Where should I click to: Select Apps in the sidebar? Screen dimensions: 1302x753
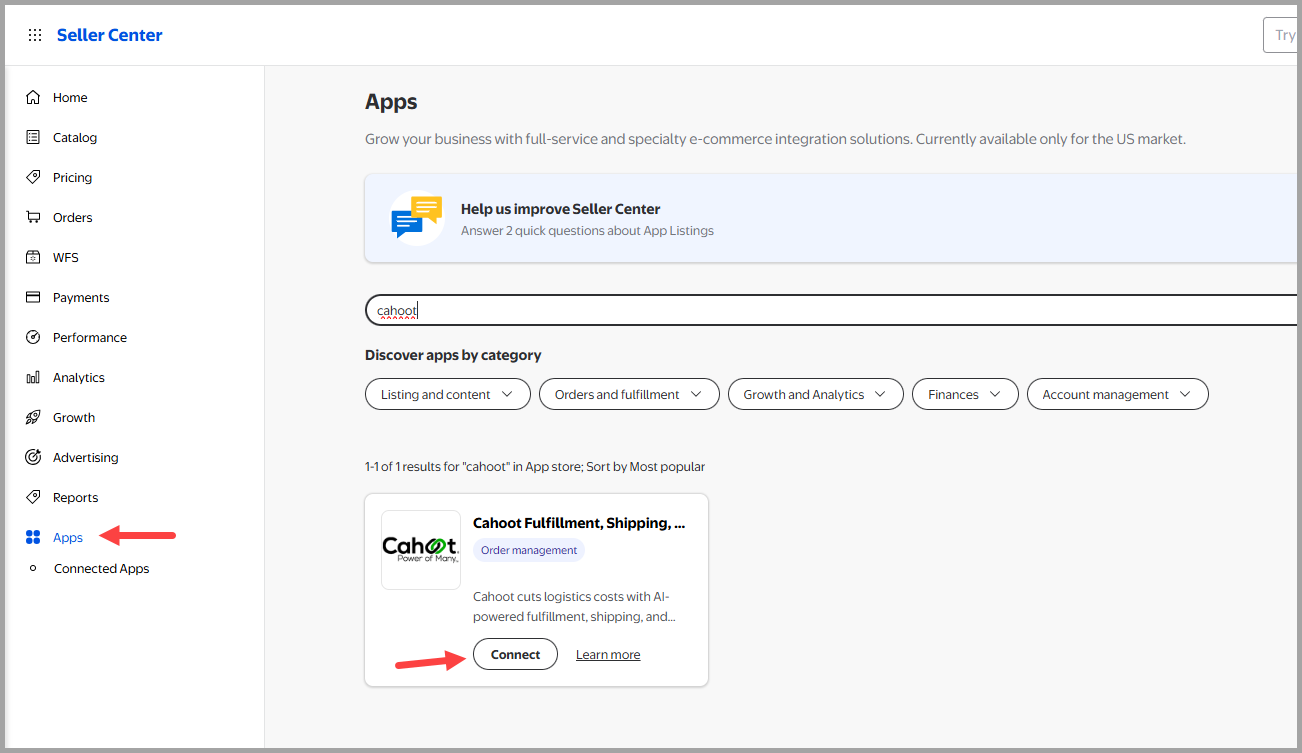[68, 537]
